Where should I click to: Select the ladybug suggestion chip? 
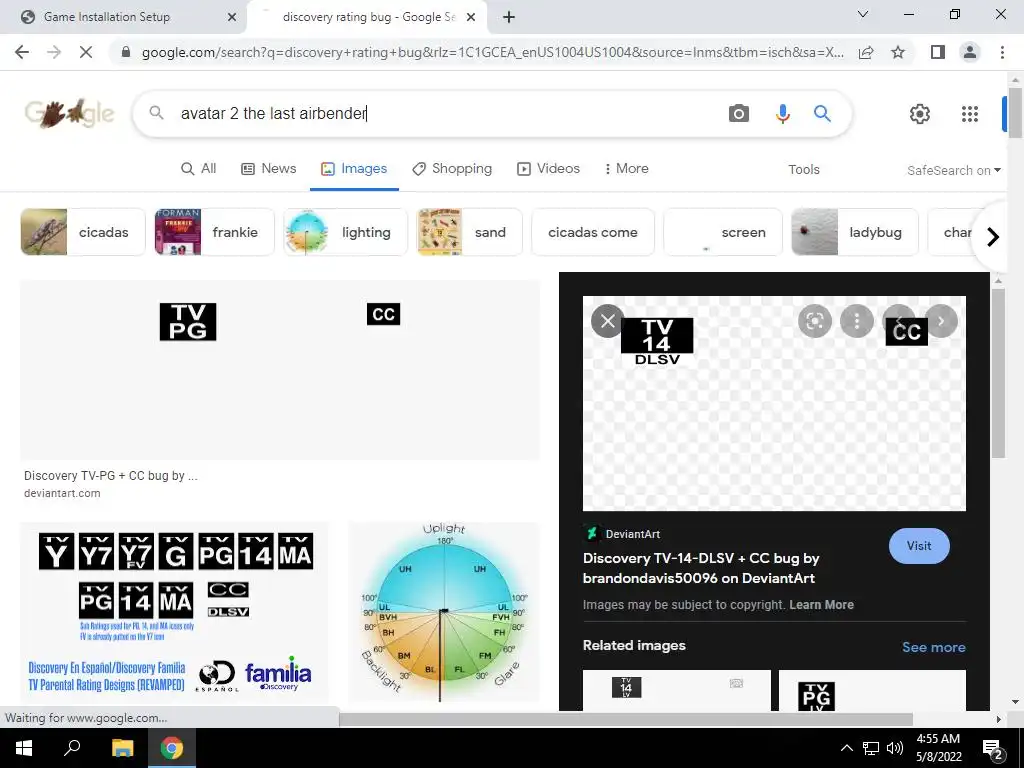tap(855, 232)
